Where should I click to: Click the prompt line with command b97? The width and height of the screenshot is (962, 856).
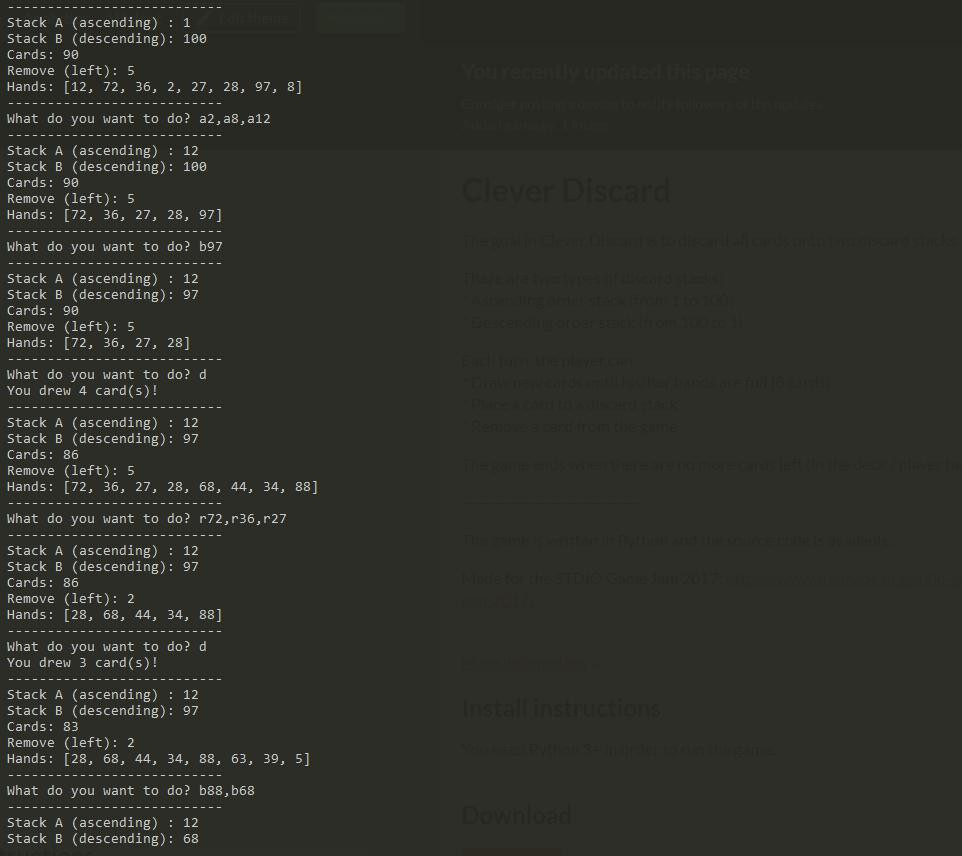(x=115, y=247)
